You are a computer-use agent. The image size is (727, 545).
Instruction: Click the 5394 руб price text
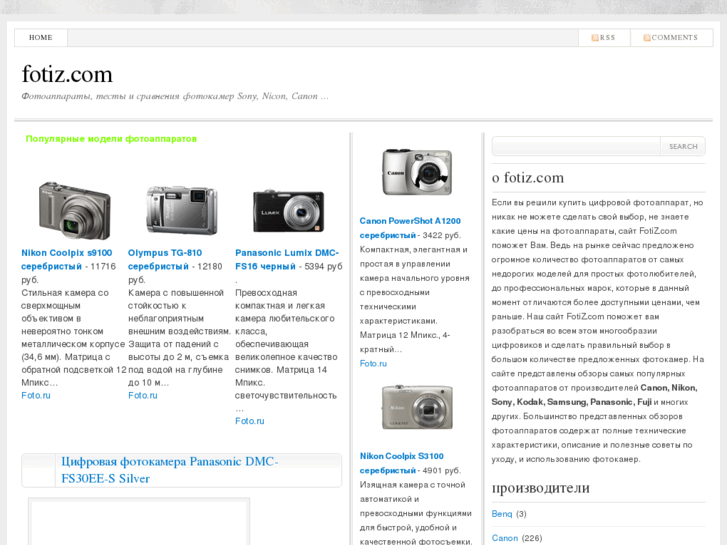[x=323, y=266]
